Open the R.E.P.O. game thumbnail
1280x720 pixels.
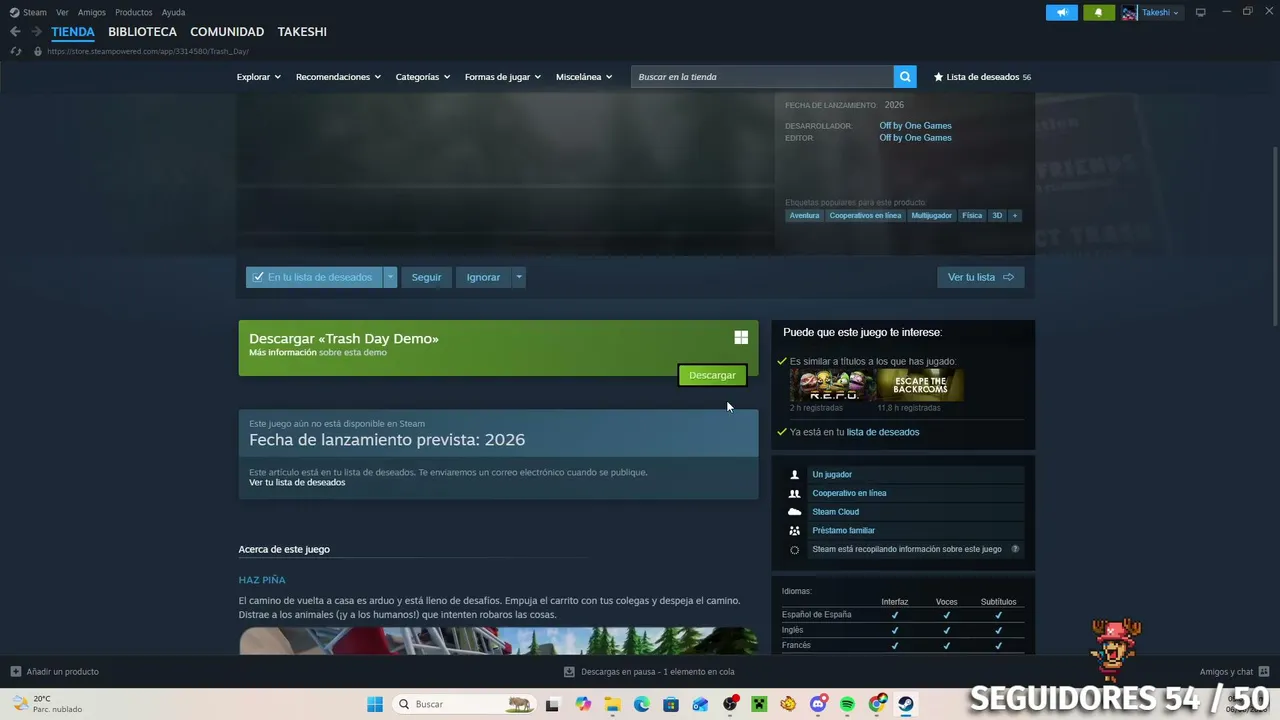(832, 386)
